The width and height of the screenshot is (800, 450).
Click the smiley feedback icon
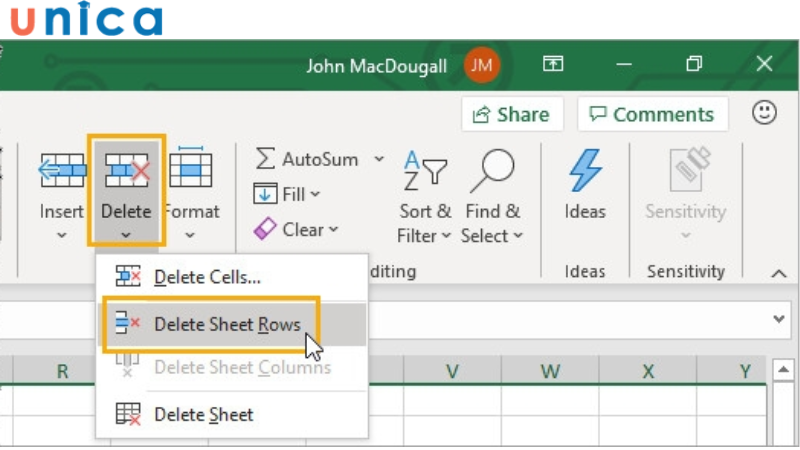tap(765, 113)
